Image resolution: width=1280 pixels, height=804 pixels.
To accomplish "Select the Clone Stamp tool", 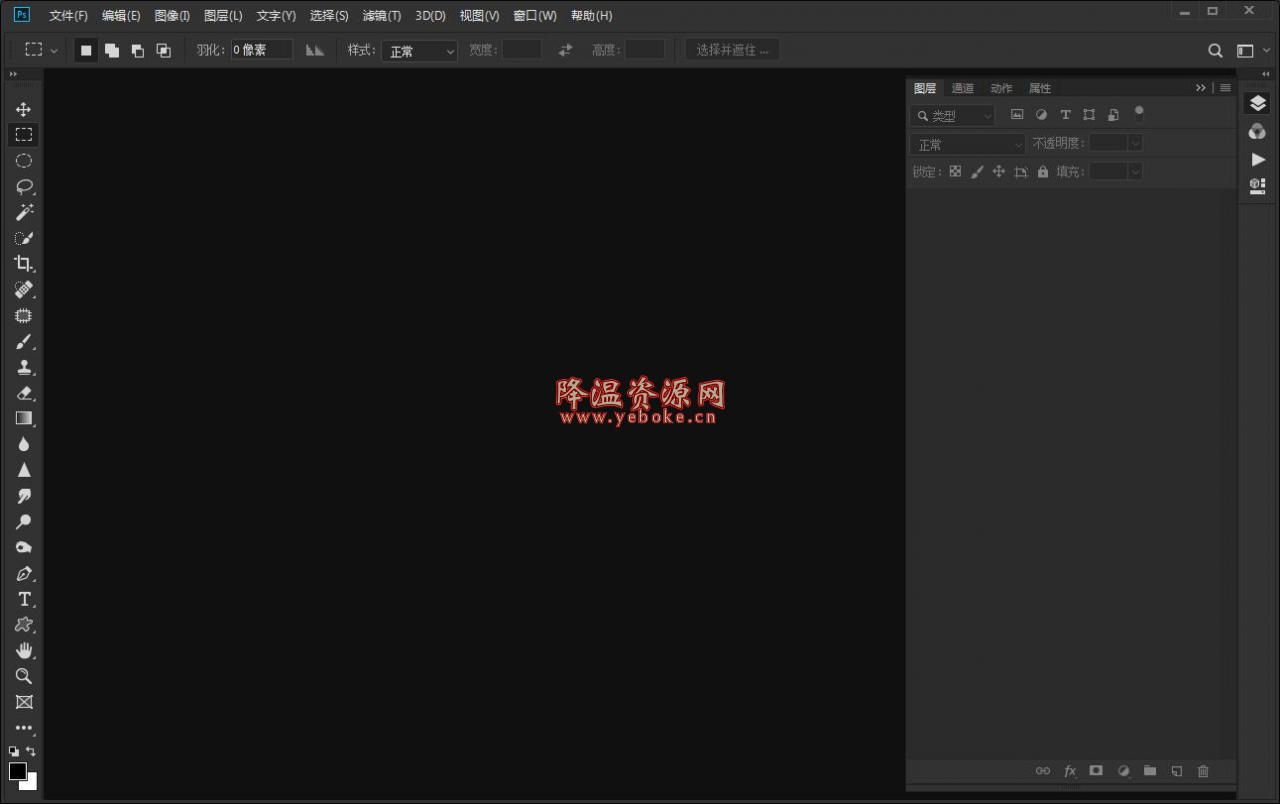I will point(23,367).
